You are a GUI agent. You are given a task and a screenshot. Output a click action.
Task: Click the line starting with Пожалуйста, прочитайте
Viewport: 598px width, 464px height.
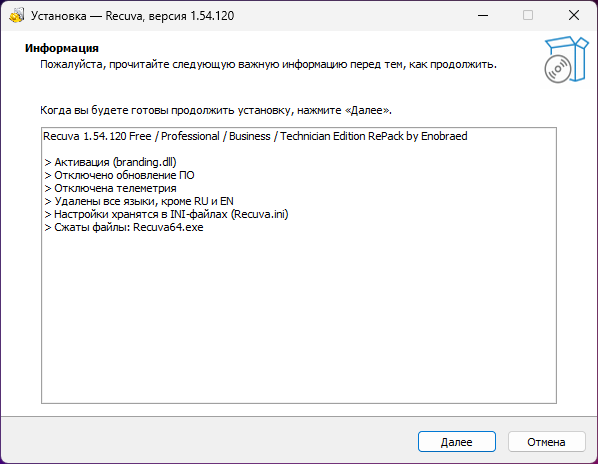point(268,64)
